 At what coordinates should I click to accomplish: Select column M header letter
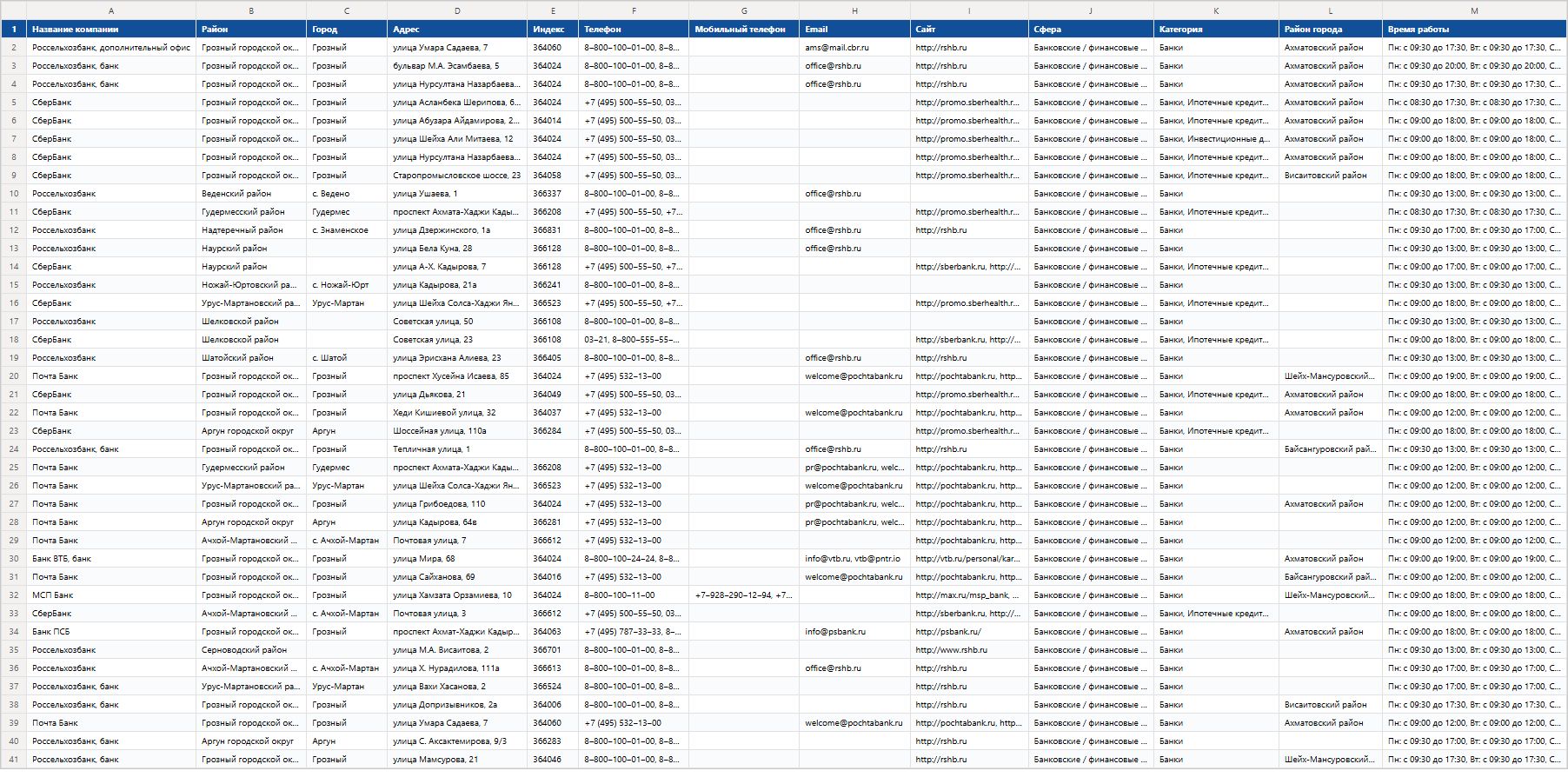coord(1474,10)
